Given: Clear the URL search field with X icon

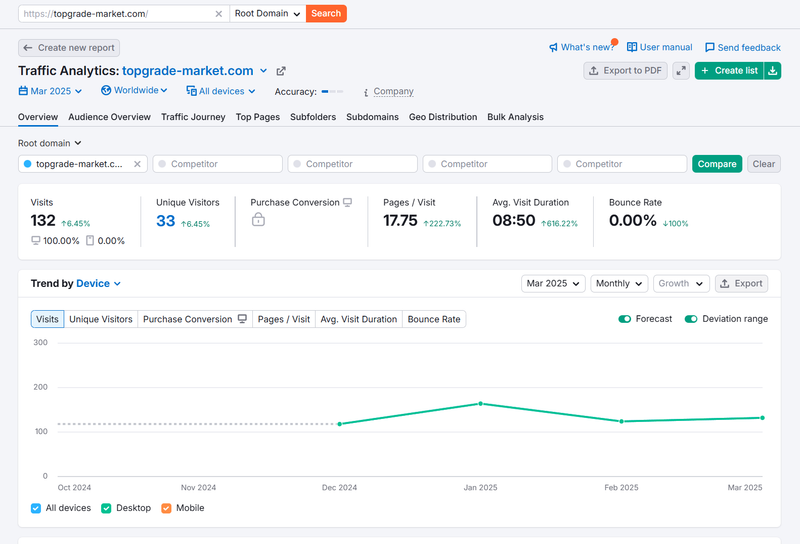Looking at the screenshot, I should (x=218, y=14).
